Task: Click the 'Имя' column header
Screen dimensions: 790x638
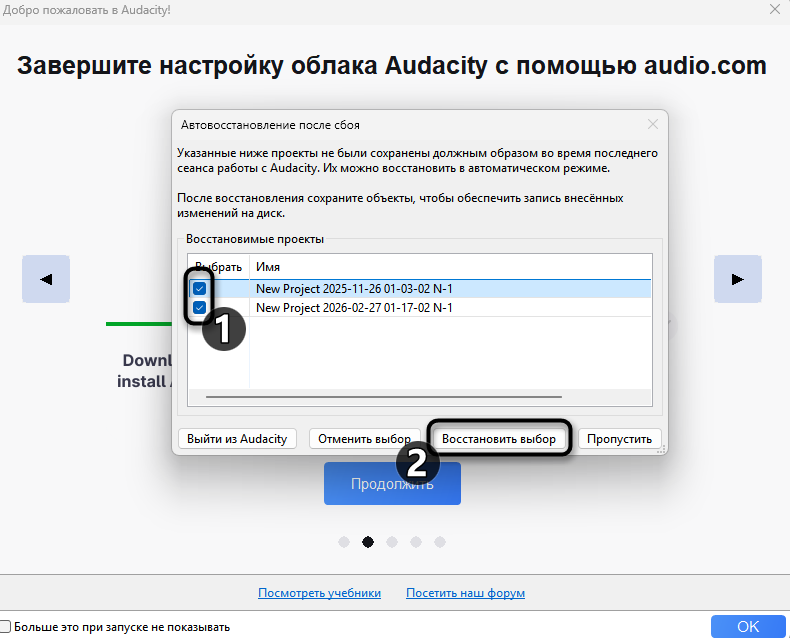Action: 450,267
